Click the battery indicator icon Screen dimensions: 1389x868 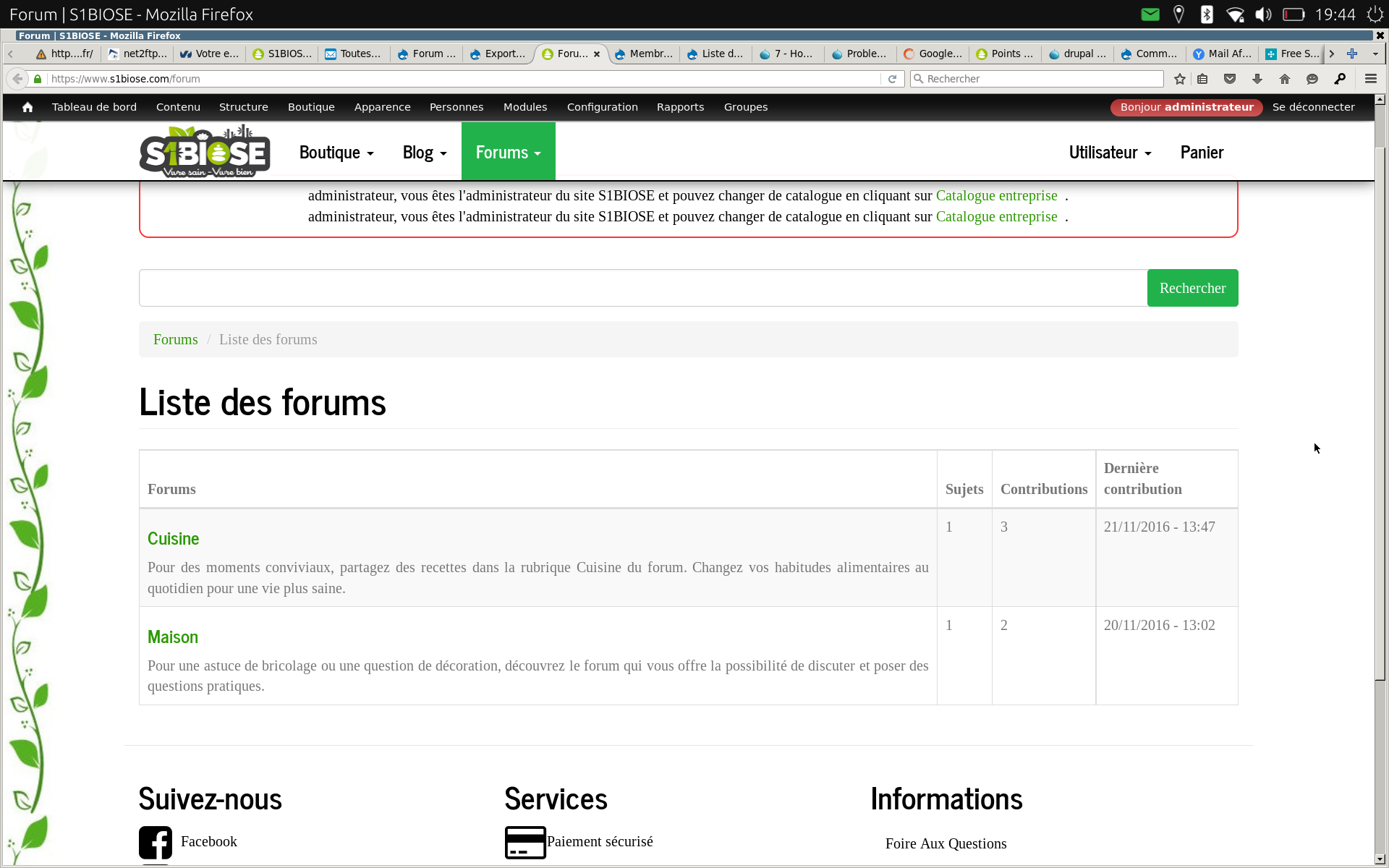point(1294,14)
